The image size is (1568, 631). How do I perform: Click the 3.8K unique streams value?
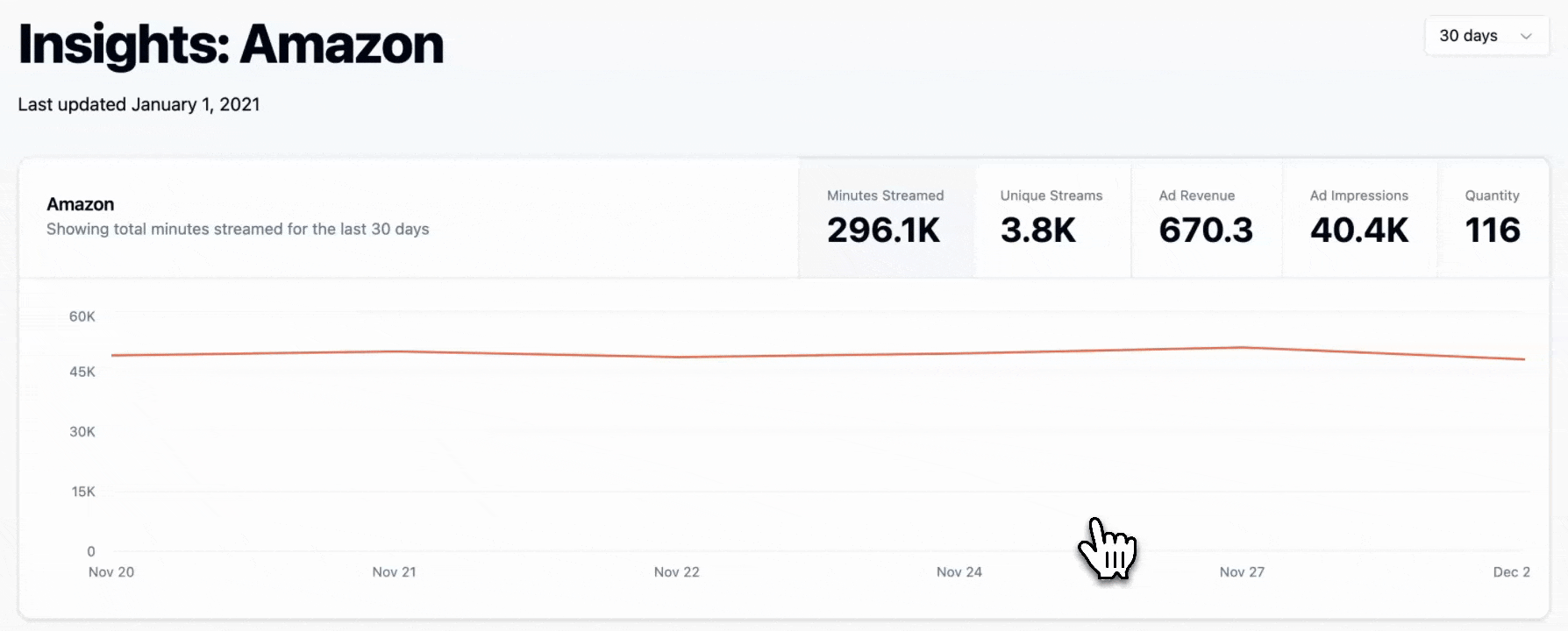[1037, 230]
